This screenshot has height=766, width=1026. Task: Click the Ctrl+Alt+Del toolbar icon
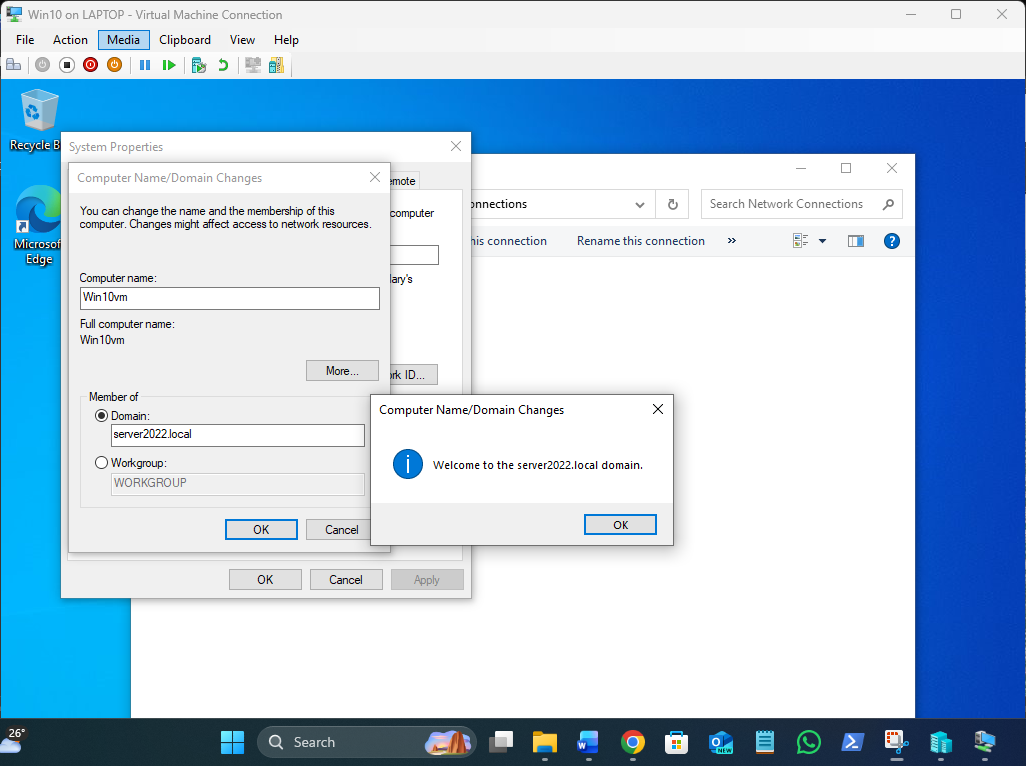[x=14, y=65]
